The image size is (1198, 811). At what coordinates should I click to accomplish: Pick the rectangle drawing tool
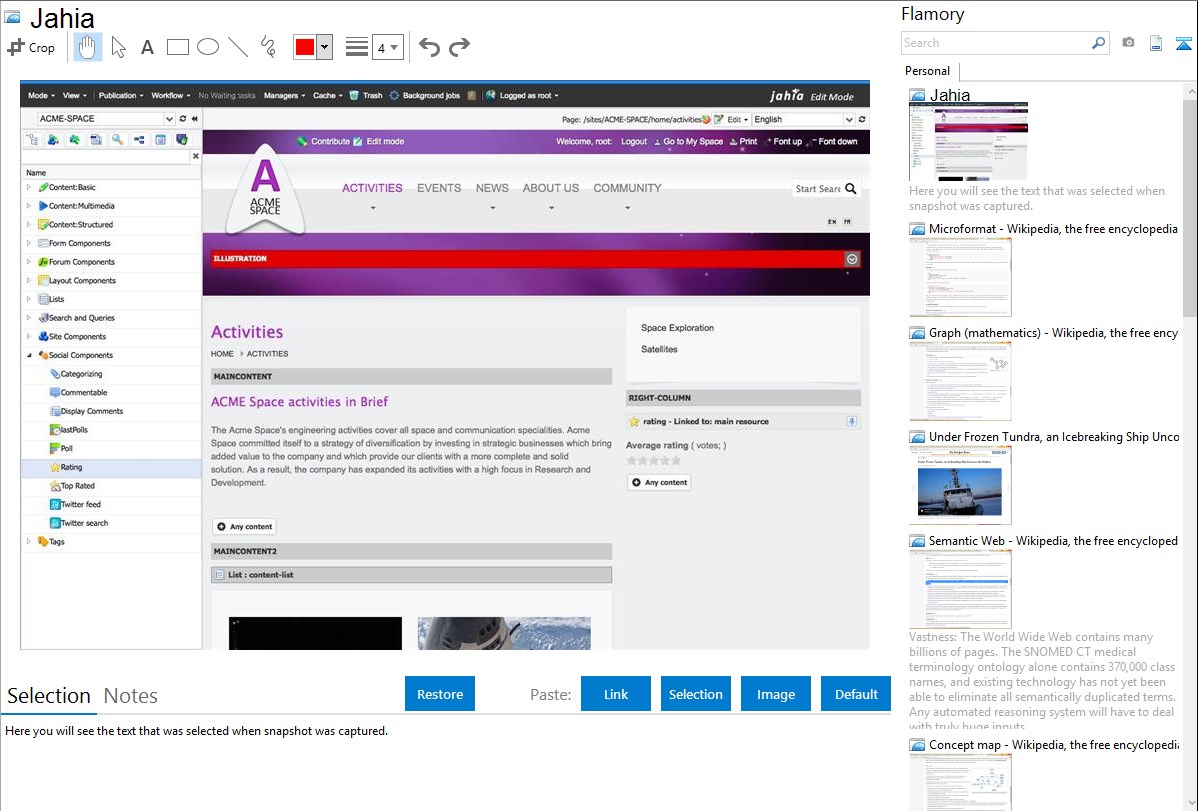pyautogui.click(x=177, y=47)
